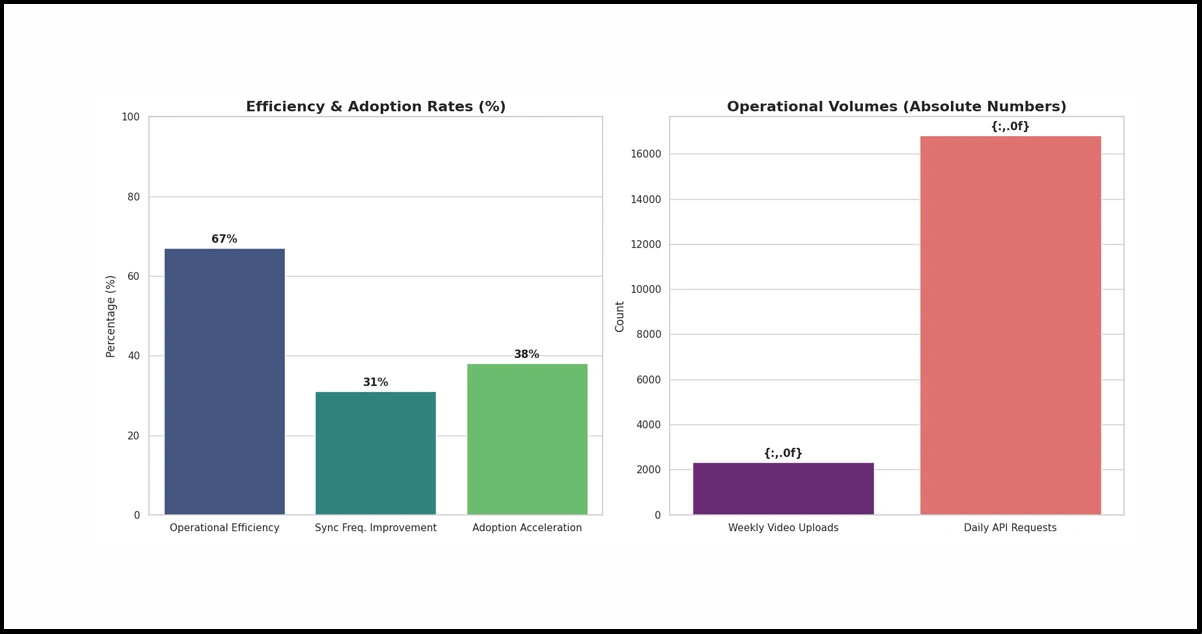This screenshot has width=1202, height=634.
Task: Select the 67% value label
Action: 224,239
